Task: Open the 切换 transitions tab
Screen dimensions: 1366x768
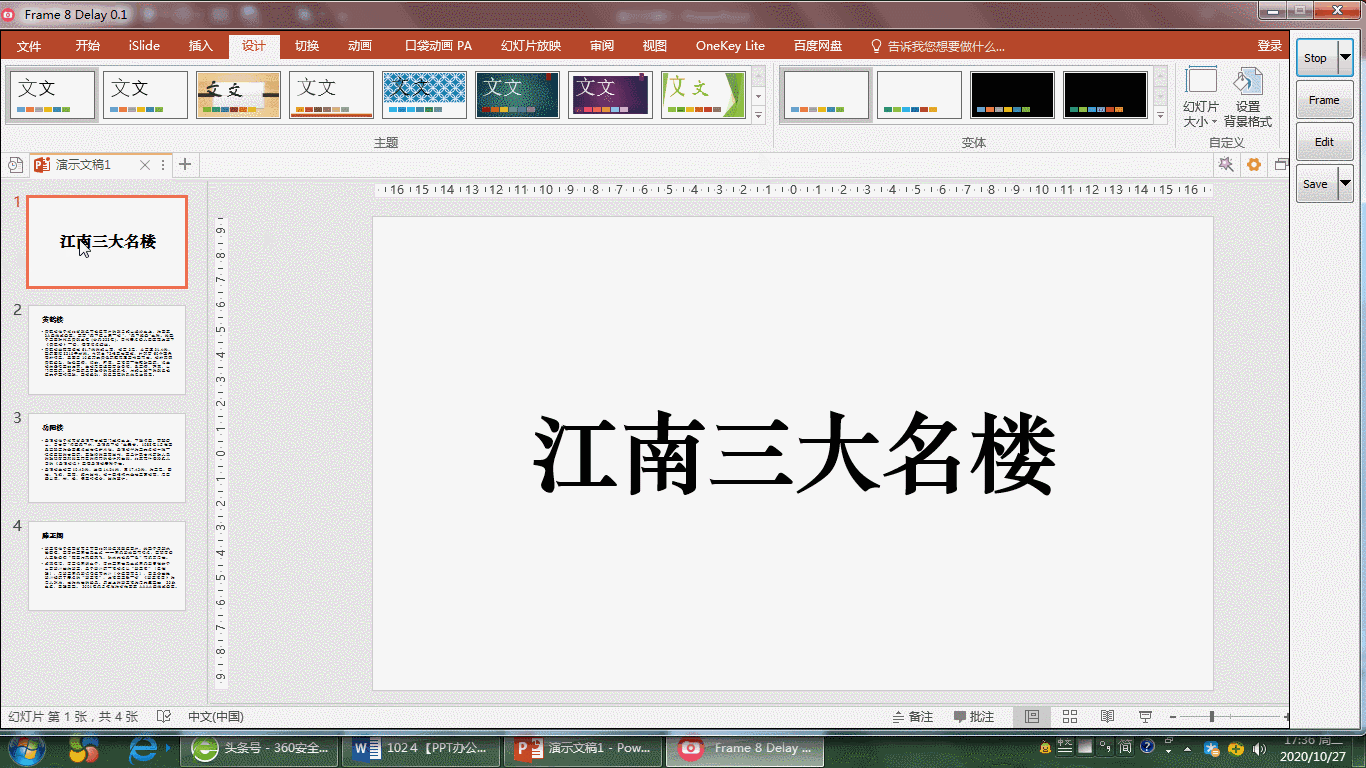Action: [307, 46]
